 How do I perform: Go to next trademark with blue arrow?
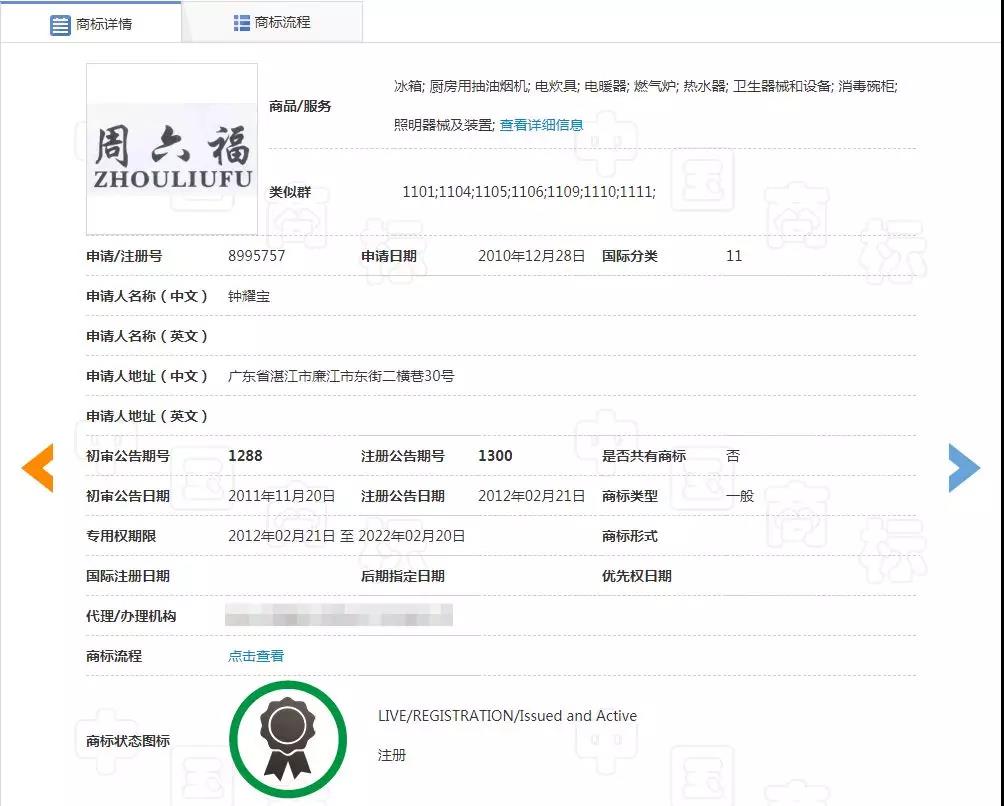click(964, 467)
